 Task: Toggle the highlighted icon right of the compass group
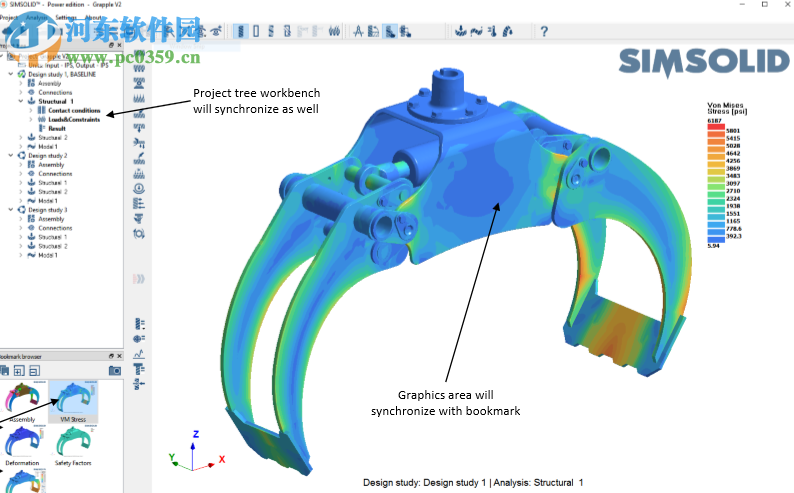tap(390, 31)
